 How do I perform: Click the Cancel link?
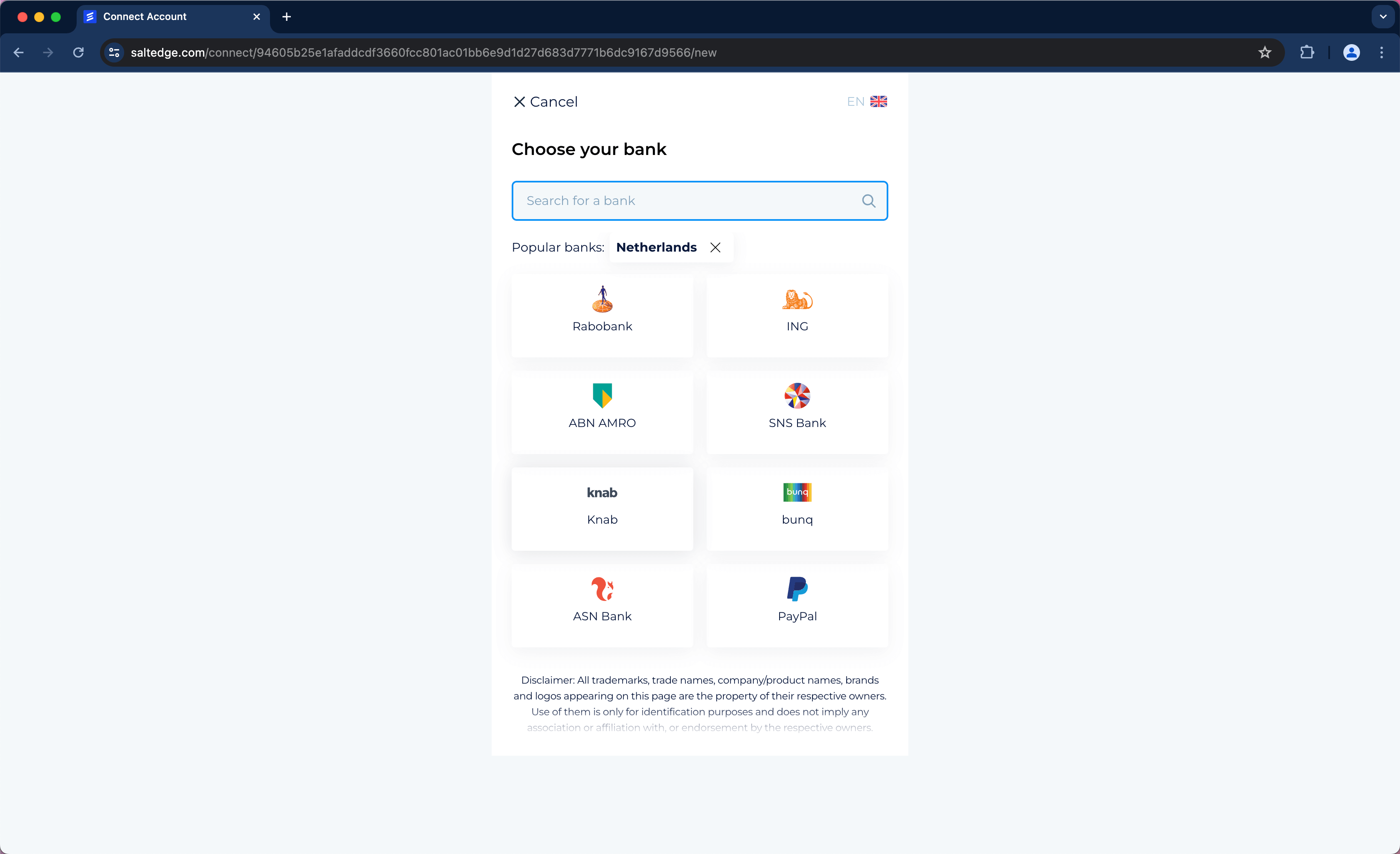(x=545, y=102)
